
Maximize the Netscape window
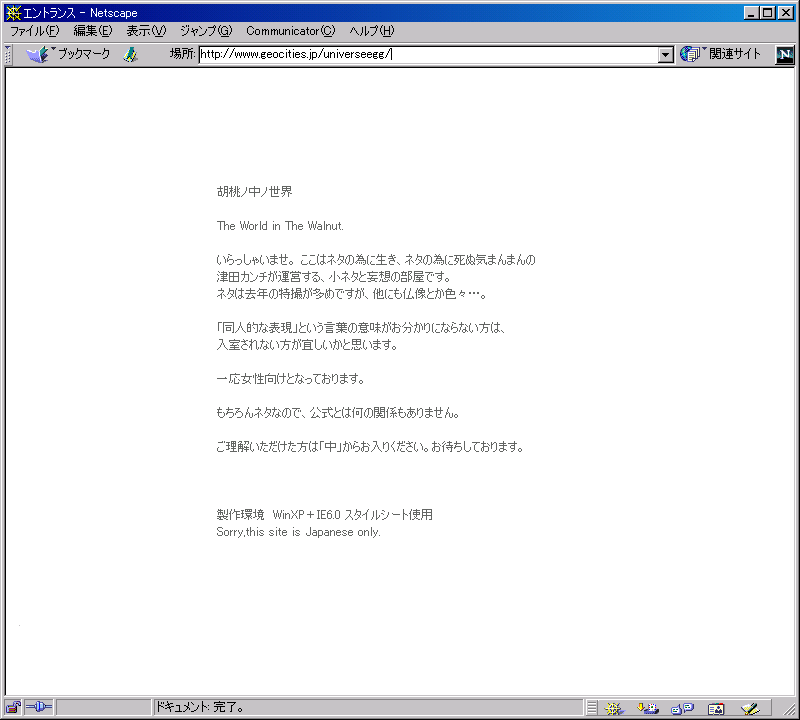pos(767,13)
